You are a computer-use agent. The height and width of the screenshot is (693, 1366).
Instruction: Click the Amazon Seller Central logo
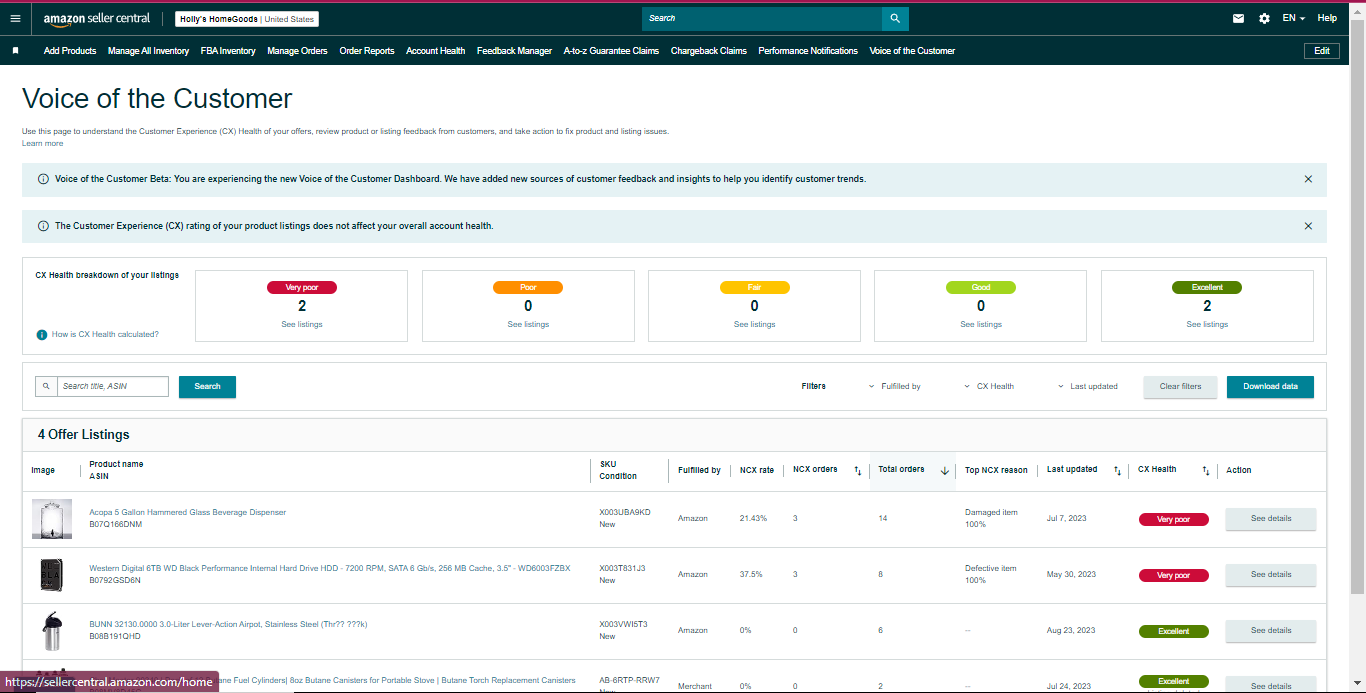97,18
